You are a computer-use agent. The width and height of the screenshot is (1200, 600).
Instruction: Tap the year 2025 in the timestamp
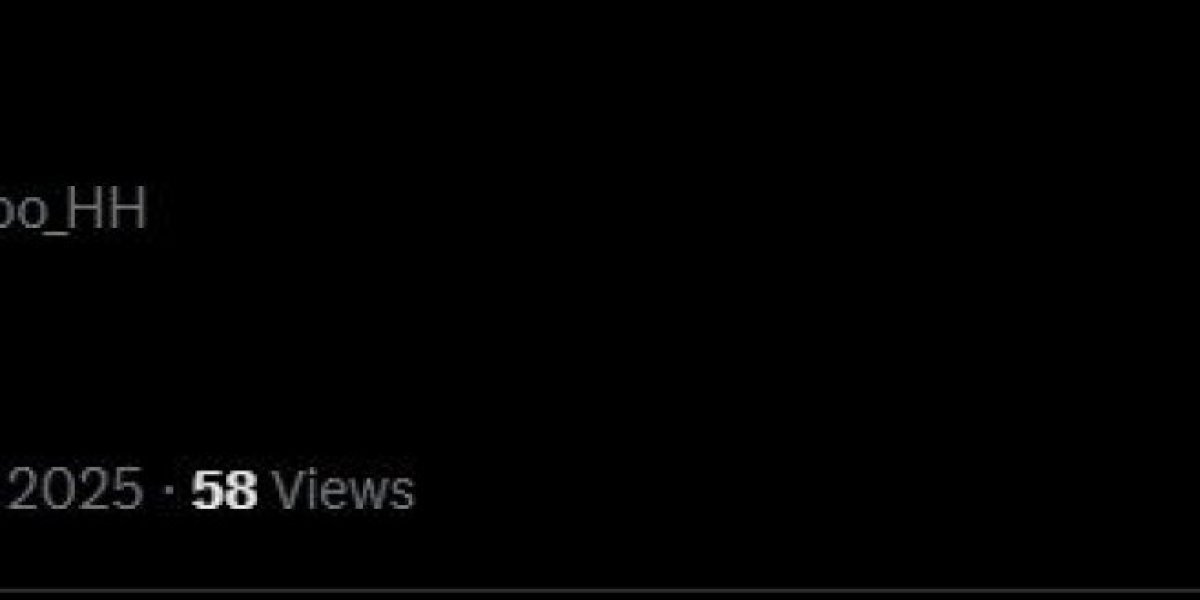[x=70, y=491]
